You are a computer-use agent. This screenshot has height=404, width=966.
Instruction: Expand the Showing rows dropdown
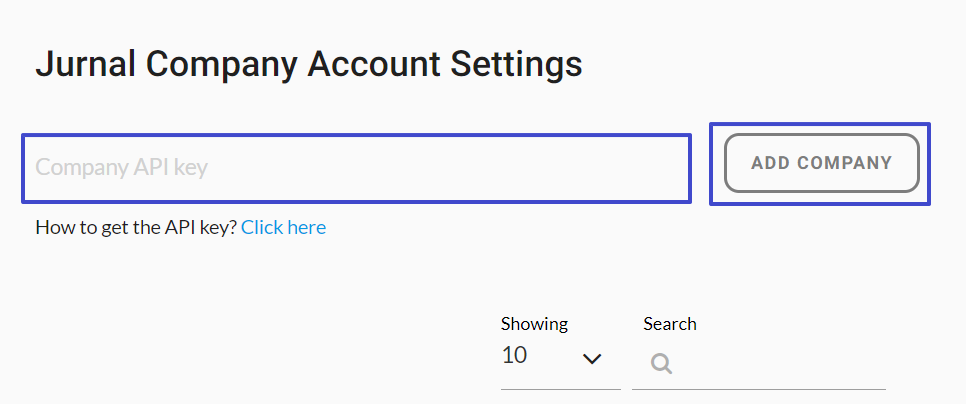[560, 358]
